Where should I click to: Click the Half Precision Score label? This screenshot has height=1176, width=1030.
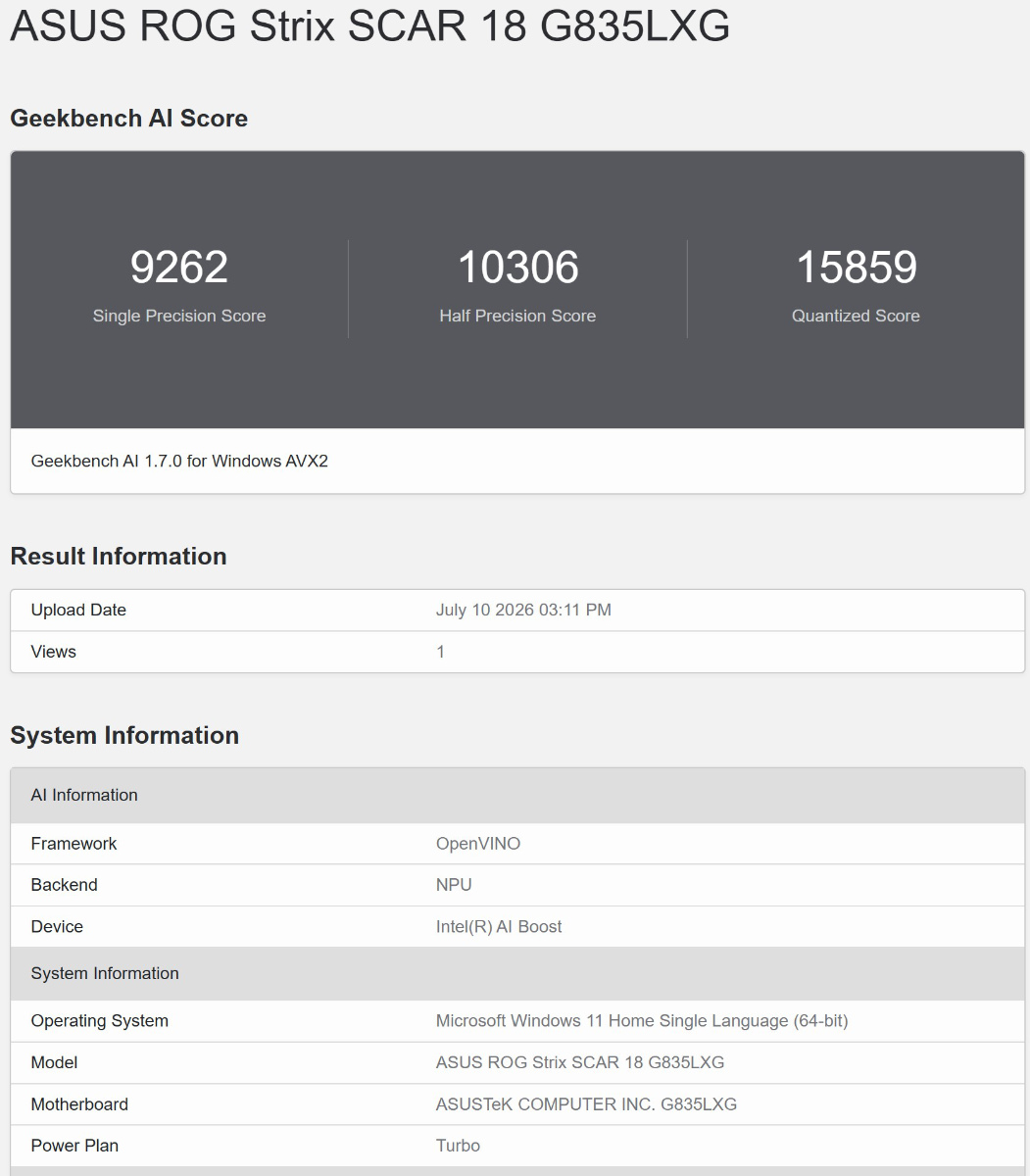pos(517,316)
